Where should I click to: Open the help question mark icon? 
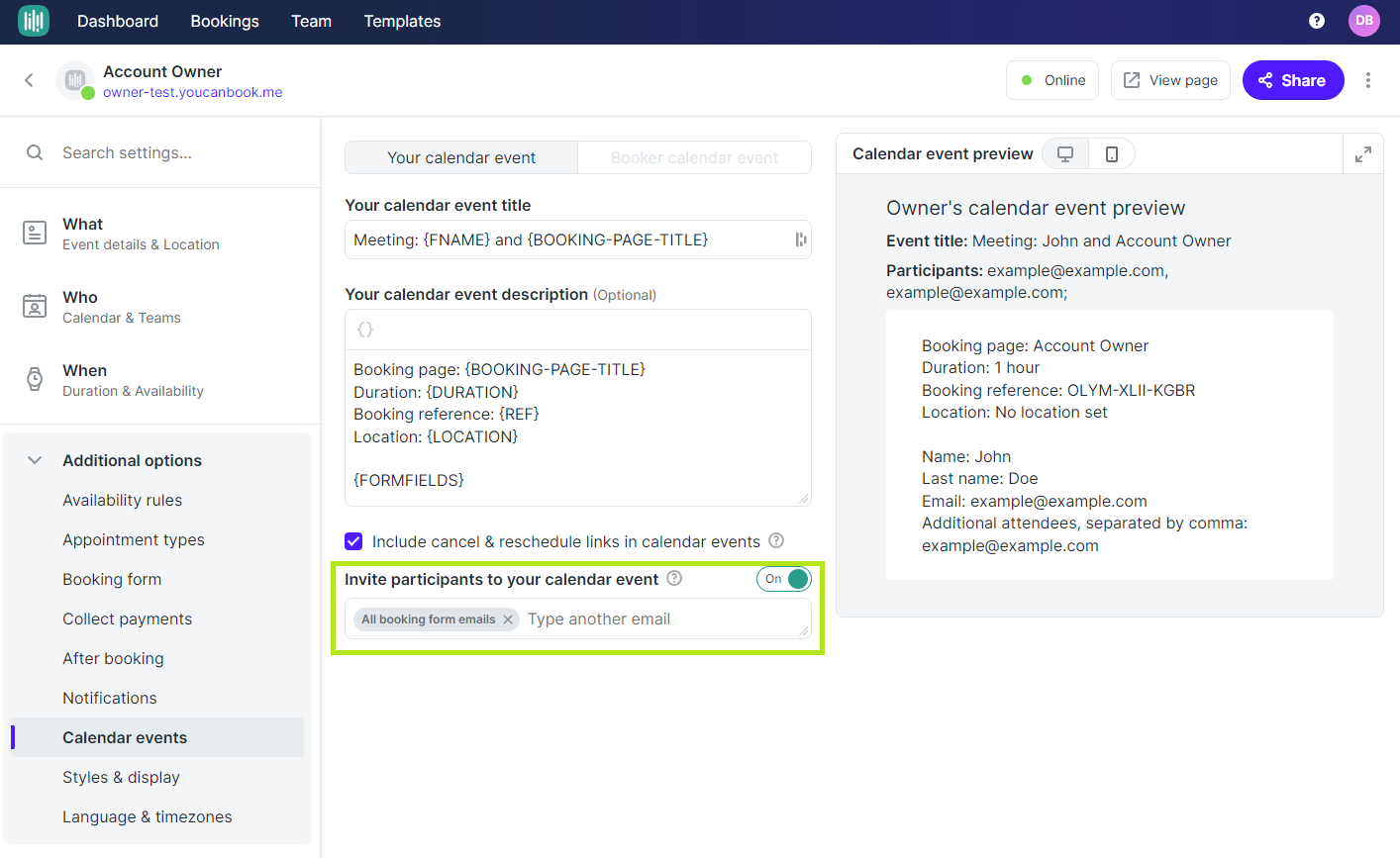[1317, 21]
